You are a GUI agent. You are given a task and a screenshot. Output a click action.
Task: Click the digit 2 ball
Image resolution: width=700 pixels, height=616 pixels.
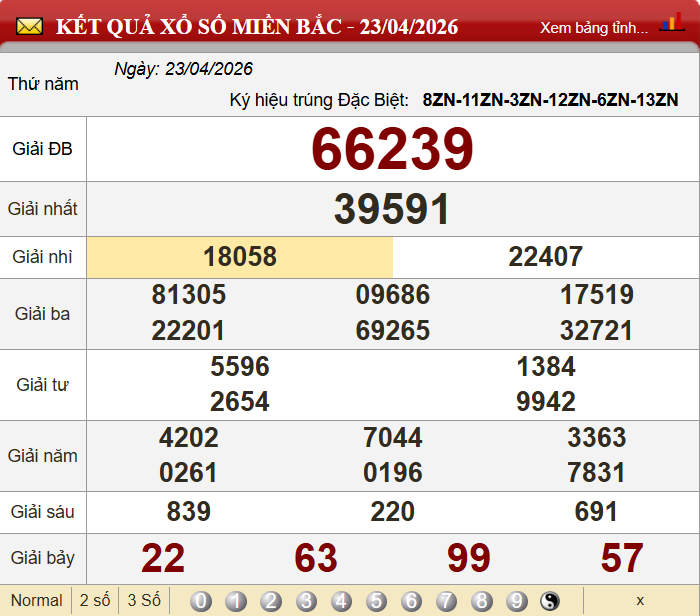(x=271, y=601)
